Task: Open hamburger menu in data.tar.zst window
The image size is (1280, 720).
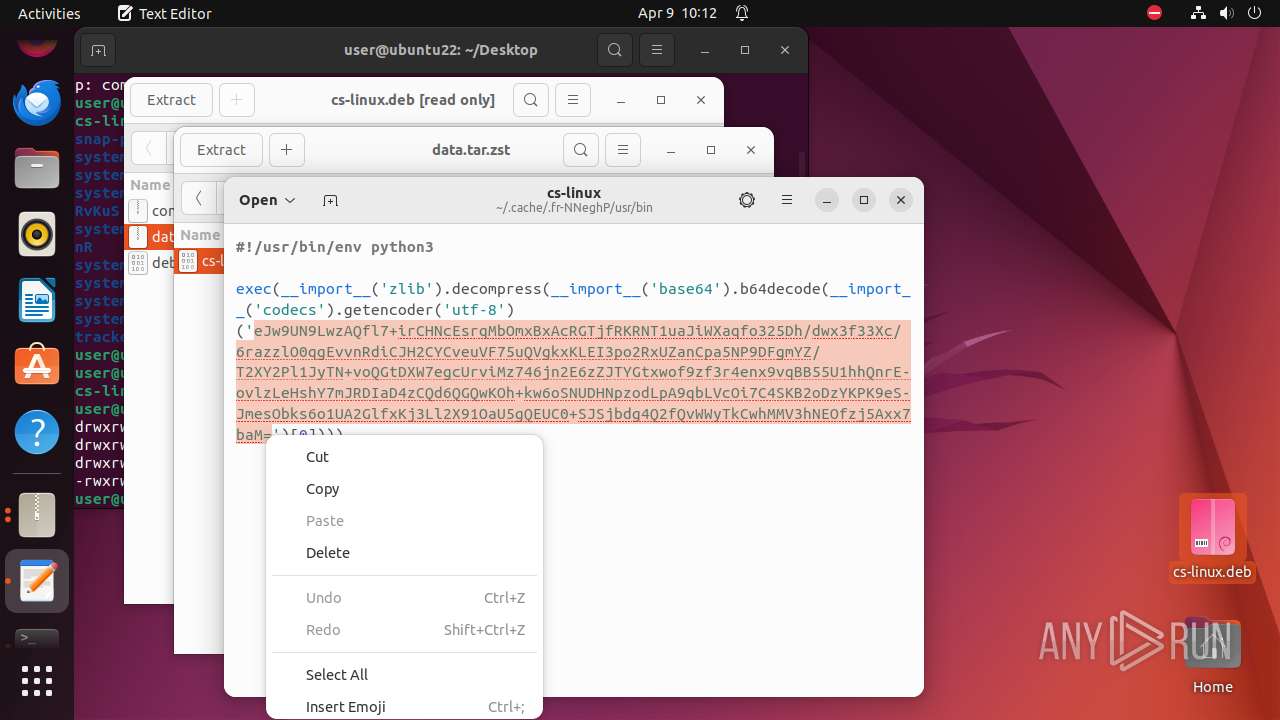Action: pos(622,150)
